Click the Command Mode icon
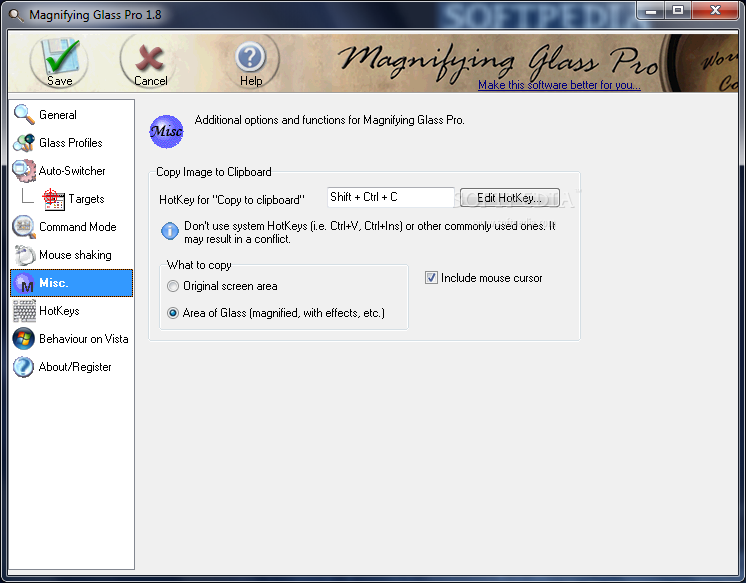The image size is (746, 583). pyautogui.click(x=24, y=227)
